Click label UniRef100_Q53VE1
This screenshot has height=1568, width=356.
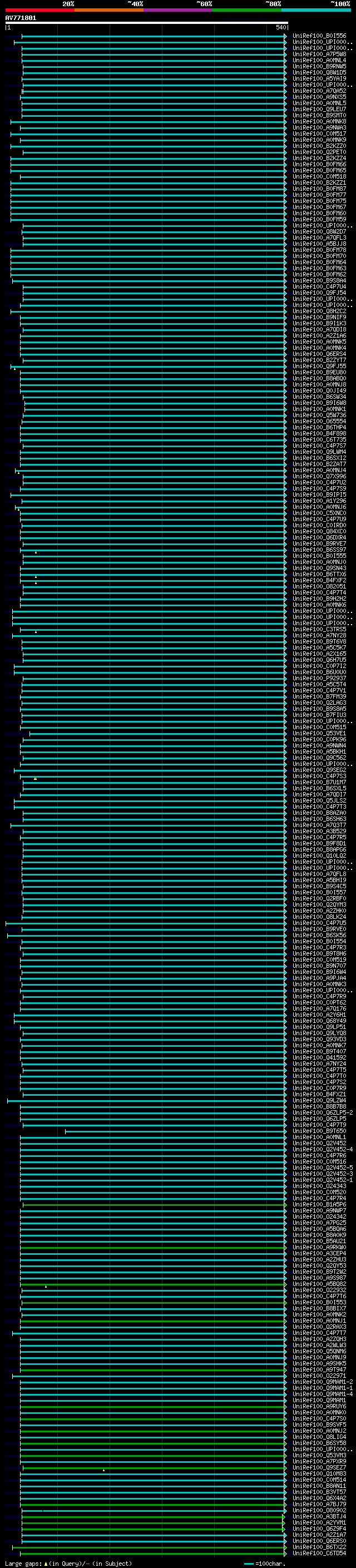click(x=319, y=734)
